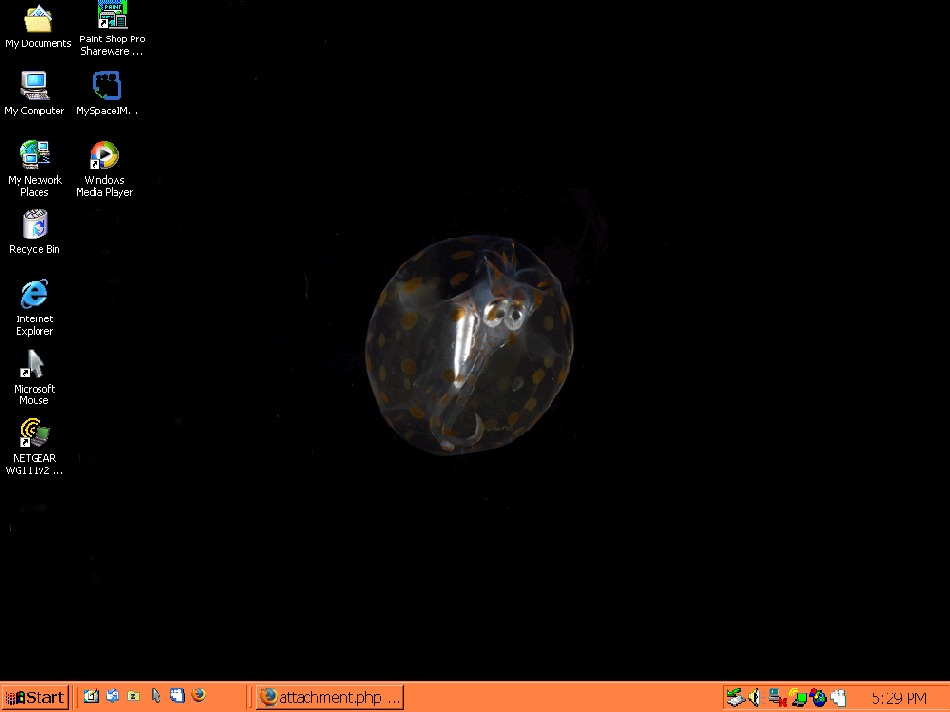Click the mouse pointer Quick Launch icon
The height and width of the screenshot is (712, 950).
click(x=155, y=696)
